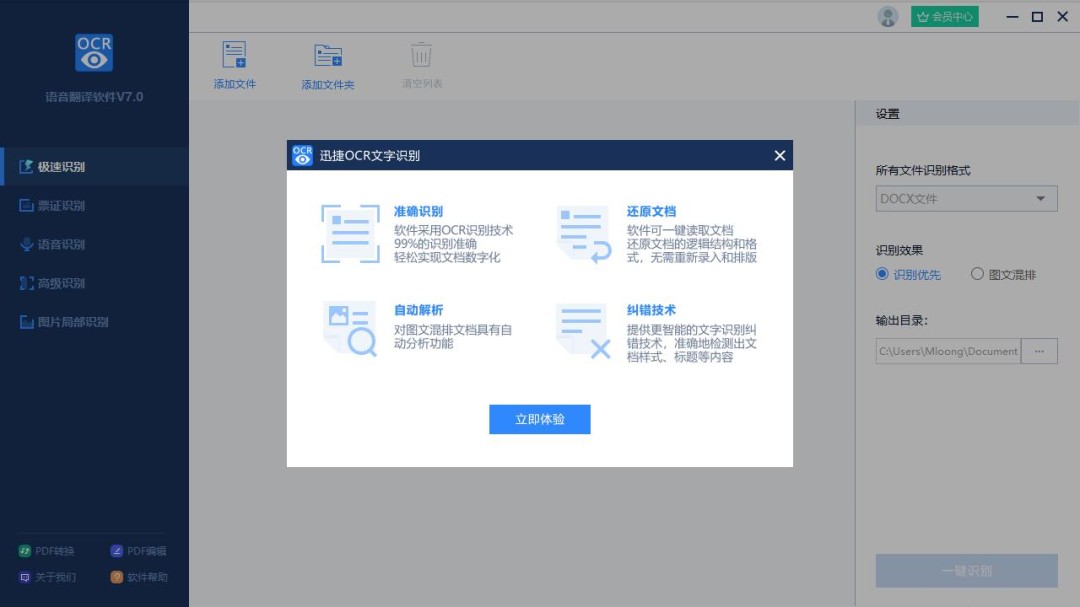Click the user avatar icon near top right
1080x607 pixels.
[888, 16]
